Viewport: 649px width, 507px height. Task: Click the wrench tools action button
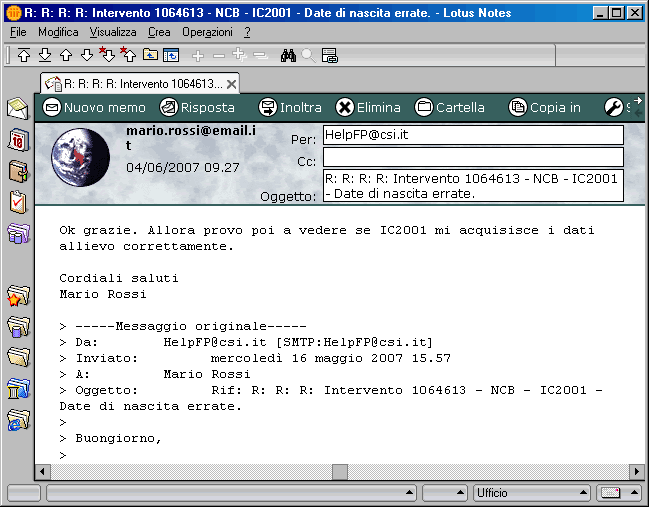click(x=613, y=108)
